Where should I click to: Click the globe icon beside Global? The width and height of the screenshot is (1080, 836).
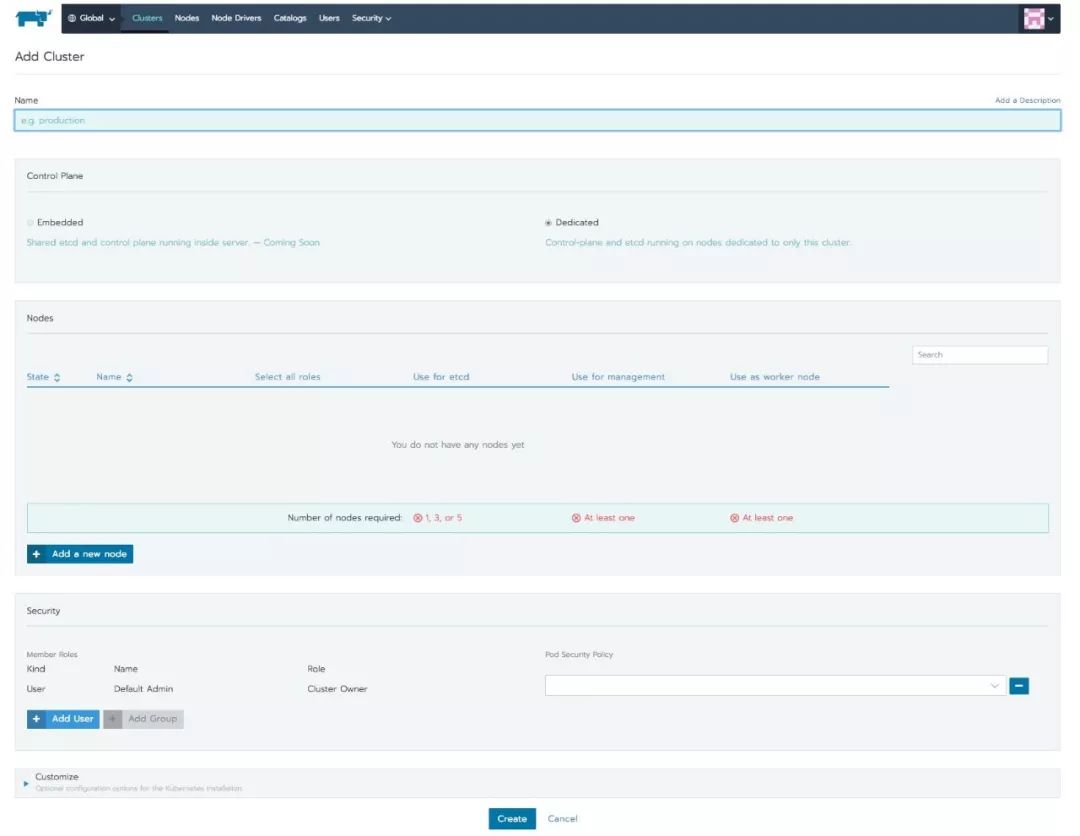click(72, 18)
